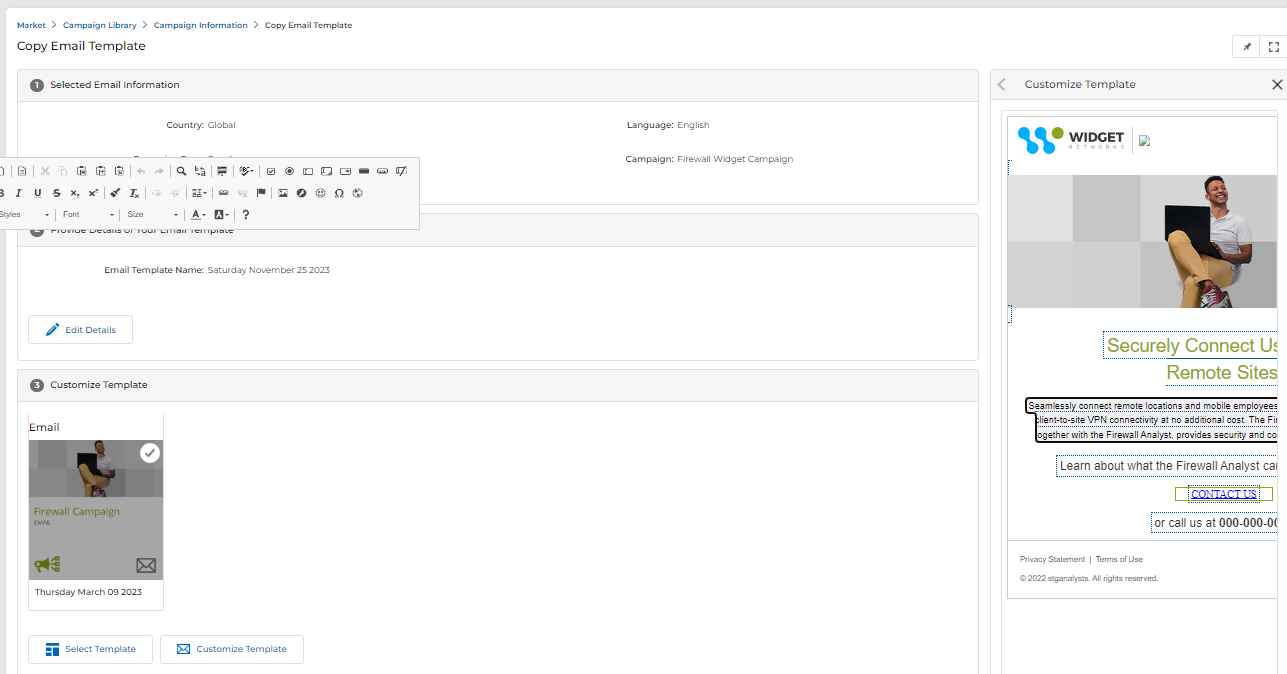Open the Text Color dropdown
Screen dimensions: 1287x674
pos(199,214)
